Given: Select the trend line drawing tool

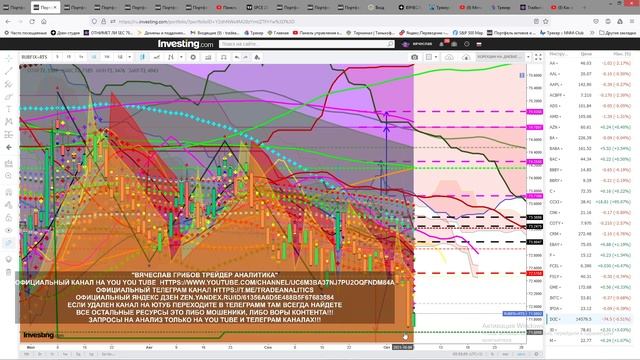Looking at the screenshot, I should tap(9, 71).
